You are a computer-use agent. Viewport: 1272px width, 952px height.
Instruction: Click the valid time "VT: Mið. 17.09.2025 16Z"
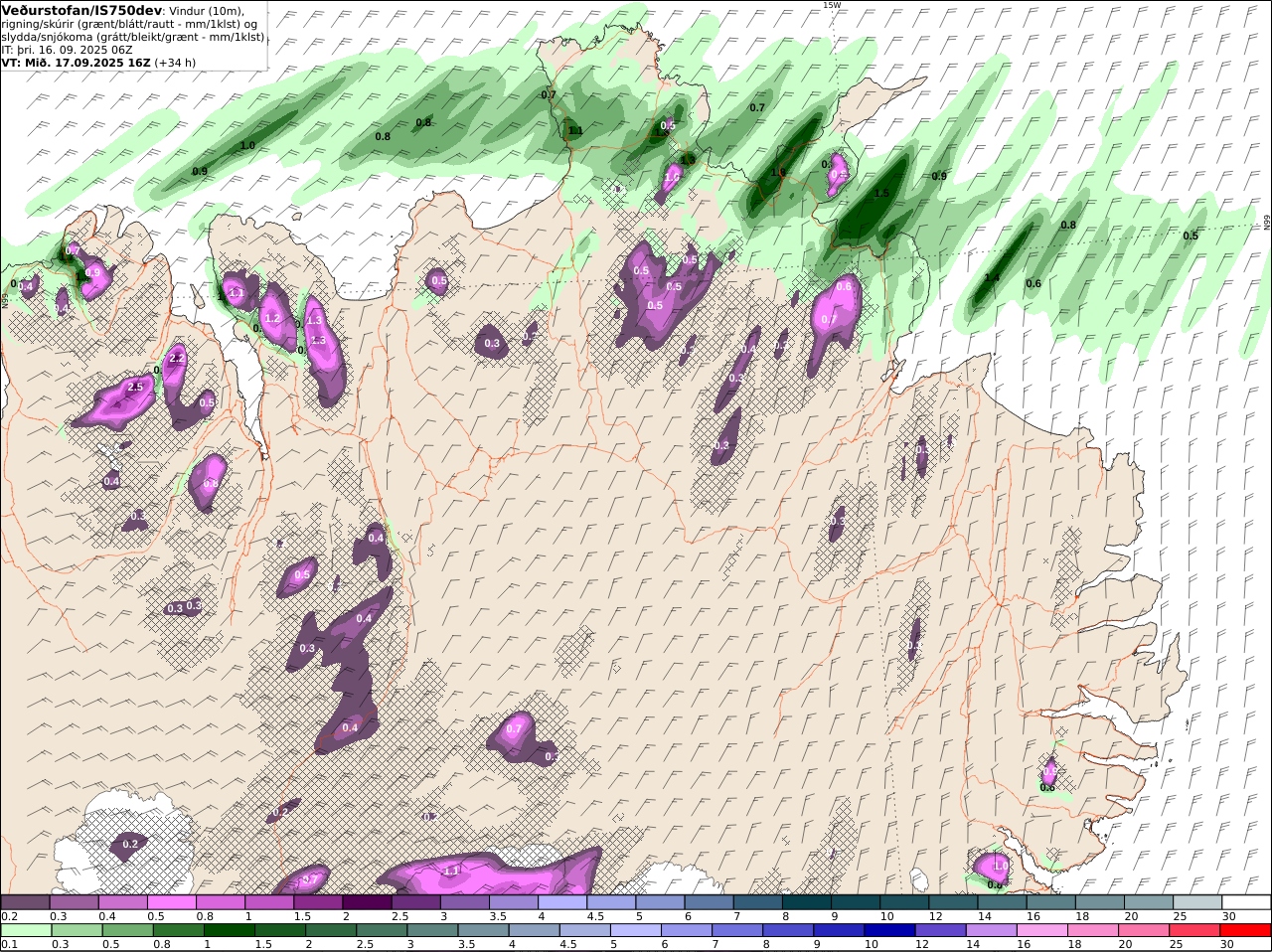(x=76, y=62)
